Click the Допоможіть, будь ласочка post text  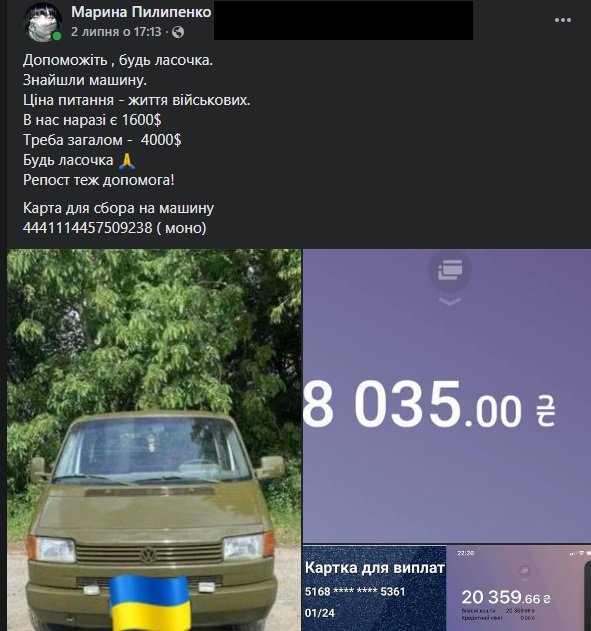pos(118,60)
